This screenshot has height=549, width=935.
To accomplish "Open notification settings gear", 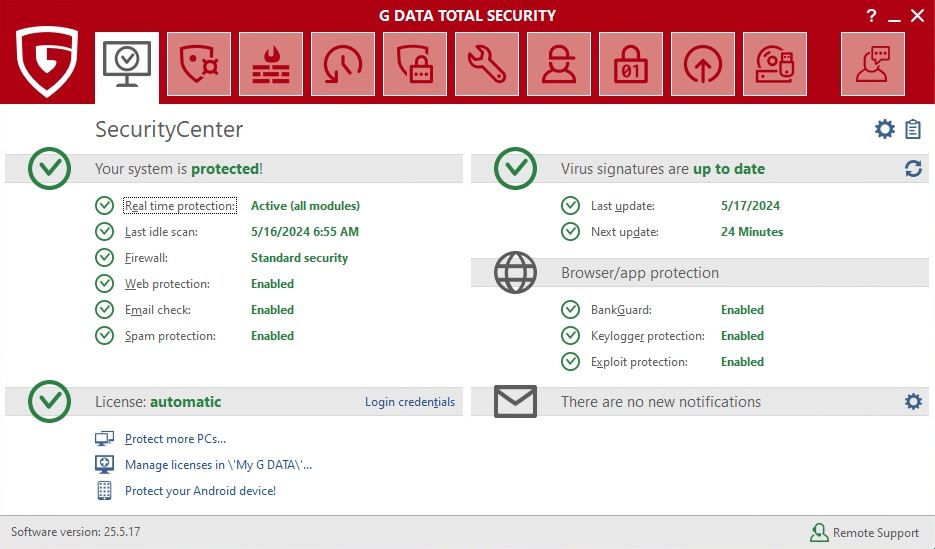I will click(x=913, y=401).
